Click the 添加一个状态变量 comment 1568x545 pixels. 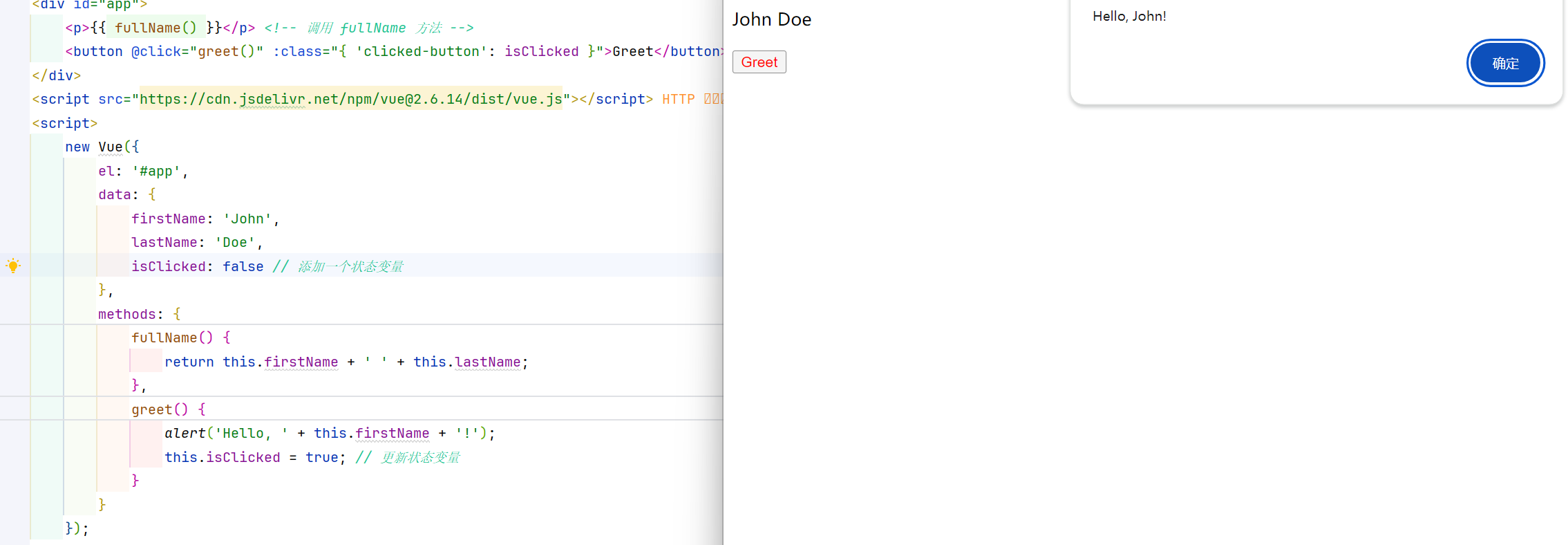(338, 266)
